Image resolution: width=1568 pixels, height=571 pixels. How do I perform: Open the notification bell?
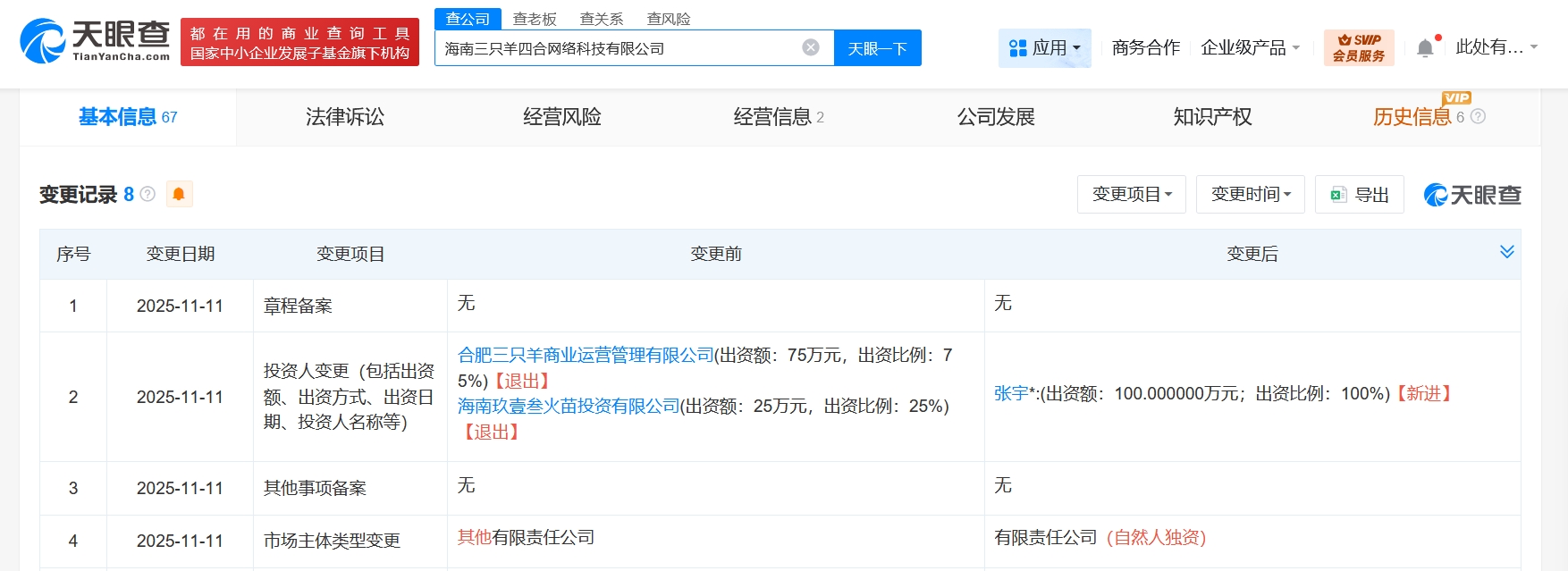(x=1425, y=48)
